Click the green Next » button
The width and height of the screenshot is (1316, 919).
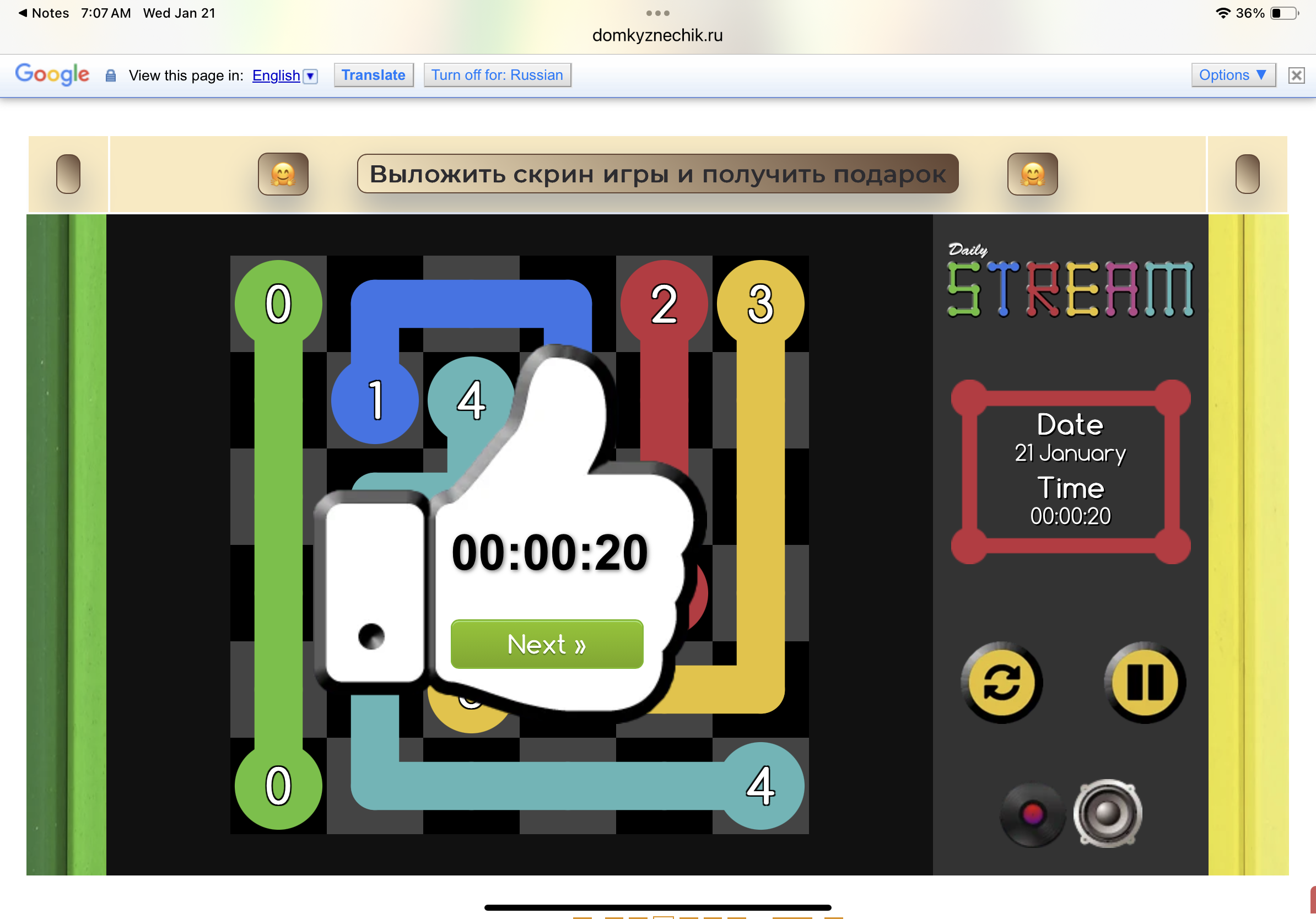pos(547,644)
